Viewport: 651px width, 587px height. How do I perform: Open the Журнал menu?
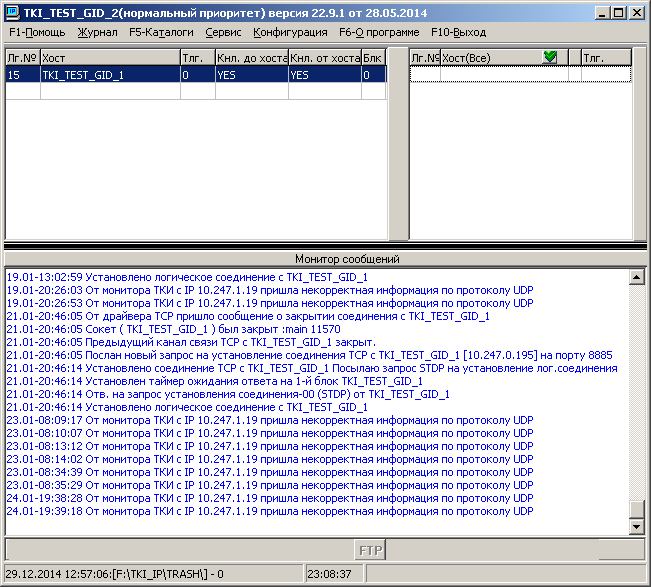pyautogui.click(x=97, y=32)
